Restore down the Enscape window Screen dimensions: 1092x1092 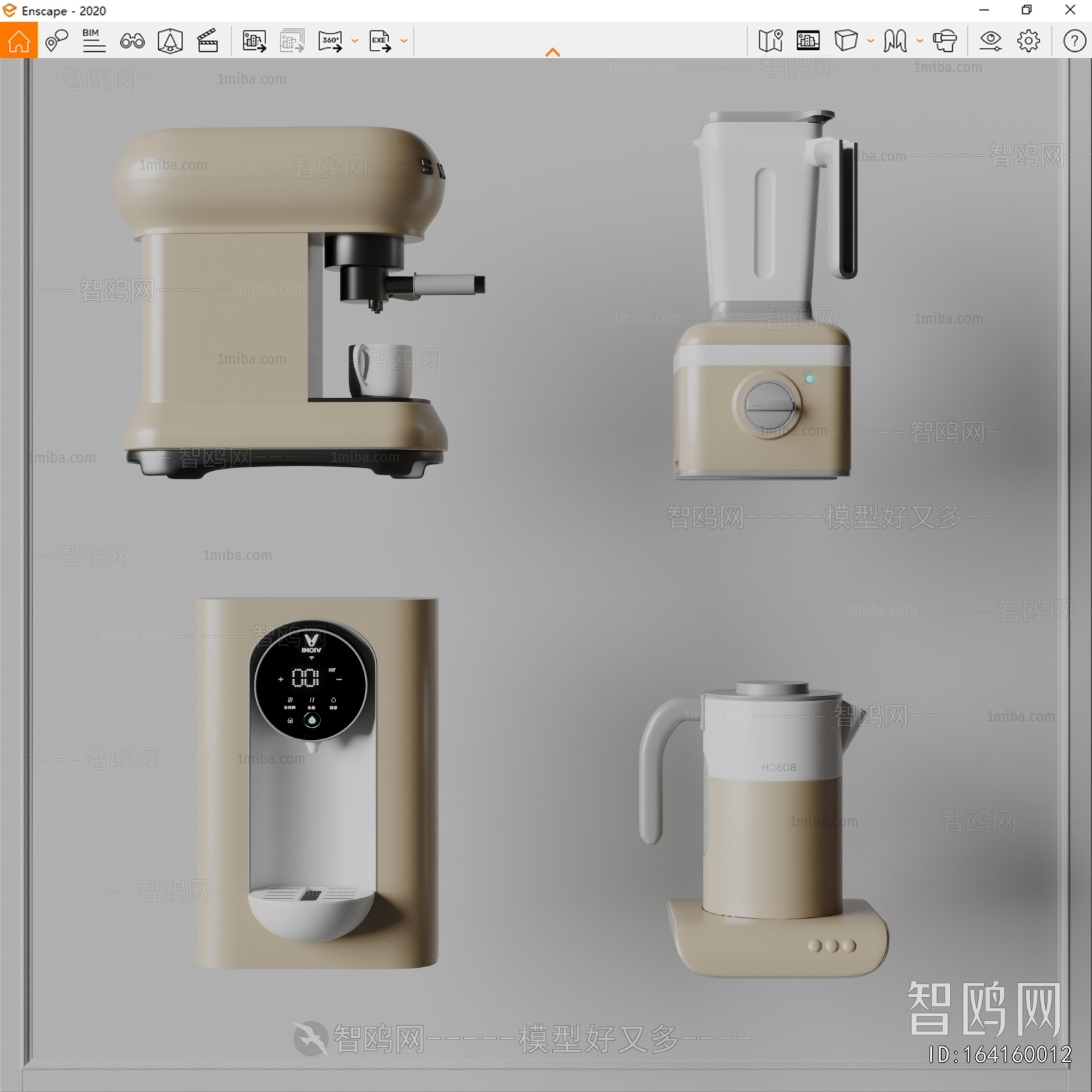(1026, 10)
